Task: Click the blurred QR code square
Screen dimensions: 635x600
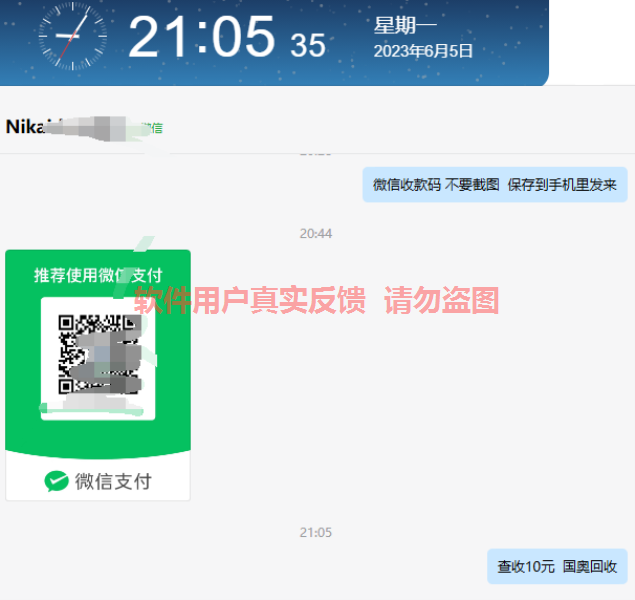Action: click(100, 355)
